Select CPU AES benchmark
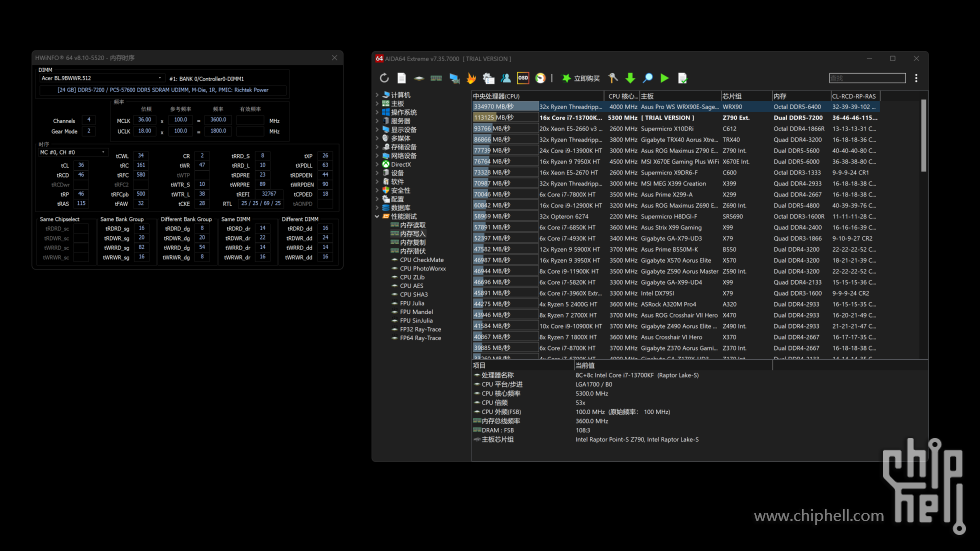This screenshot has width=980, height=551. (411, 285)
